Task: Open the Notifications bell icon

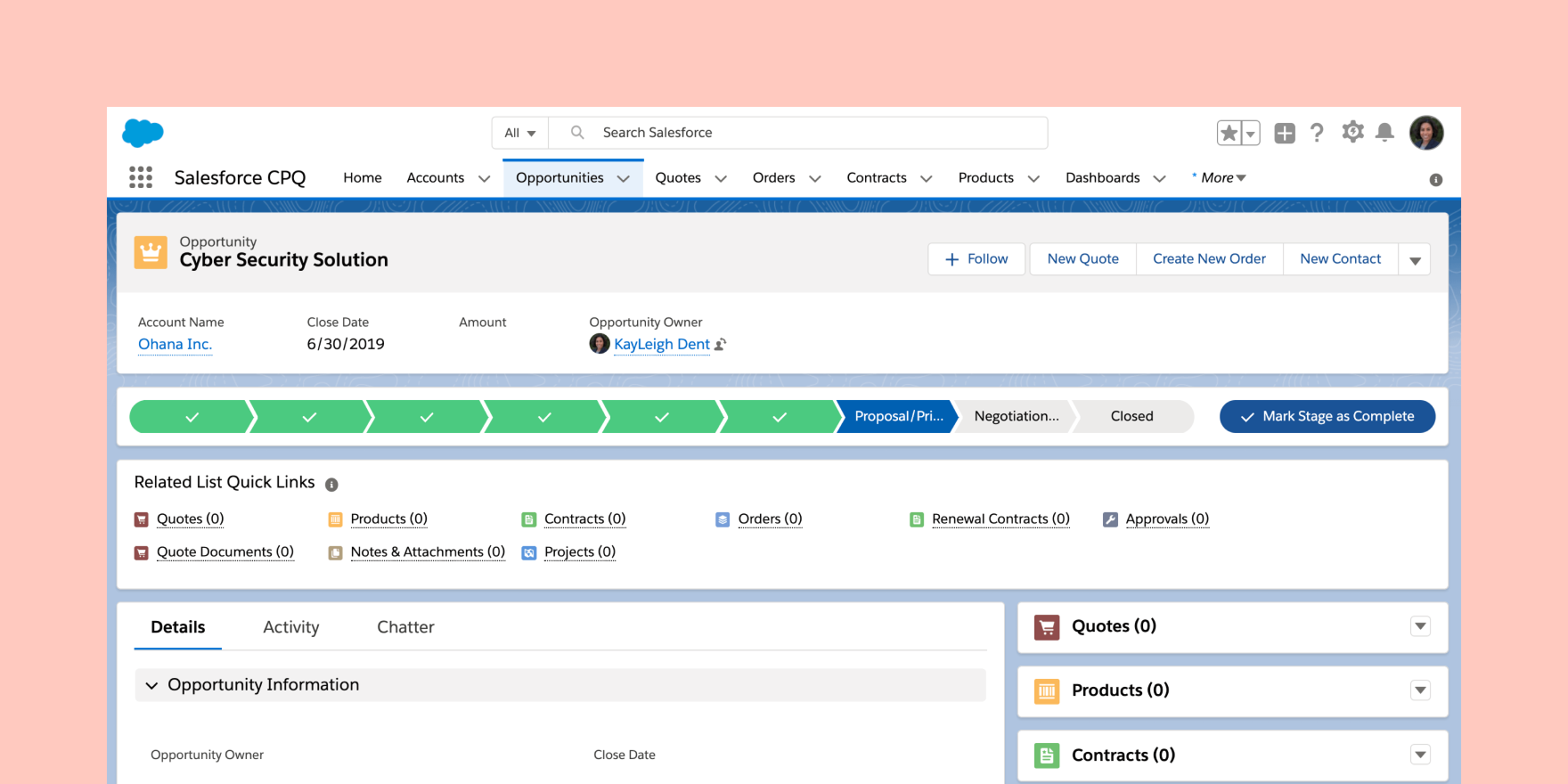Action: click(x=1384, y=133)
